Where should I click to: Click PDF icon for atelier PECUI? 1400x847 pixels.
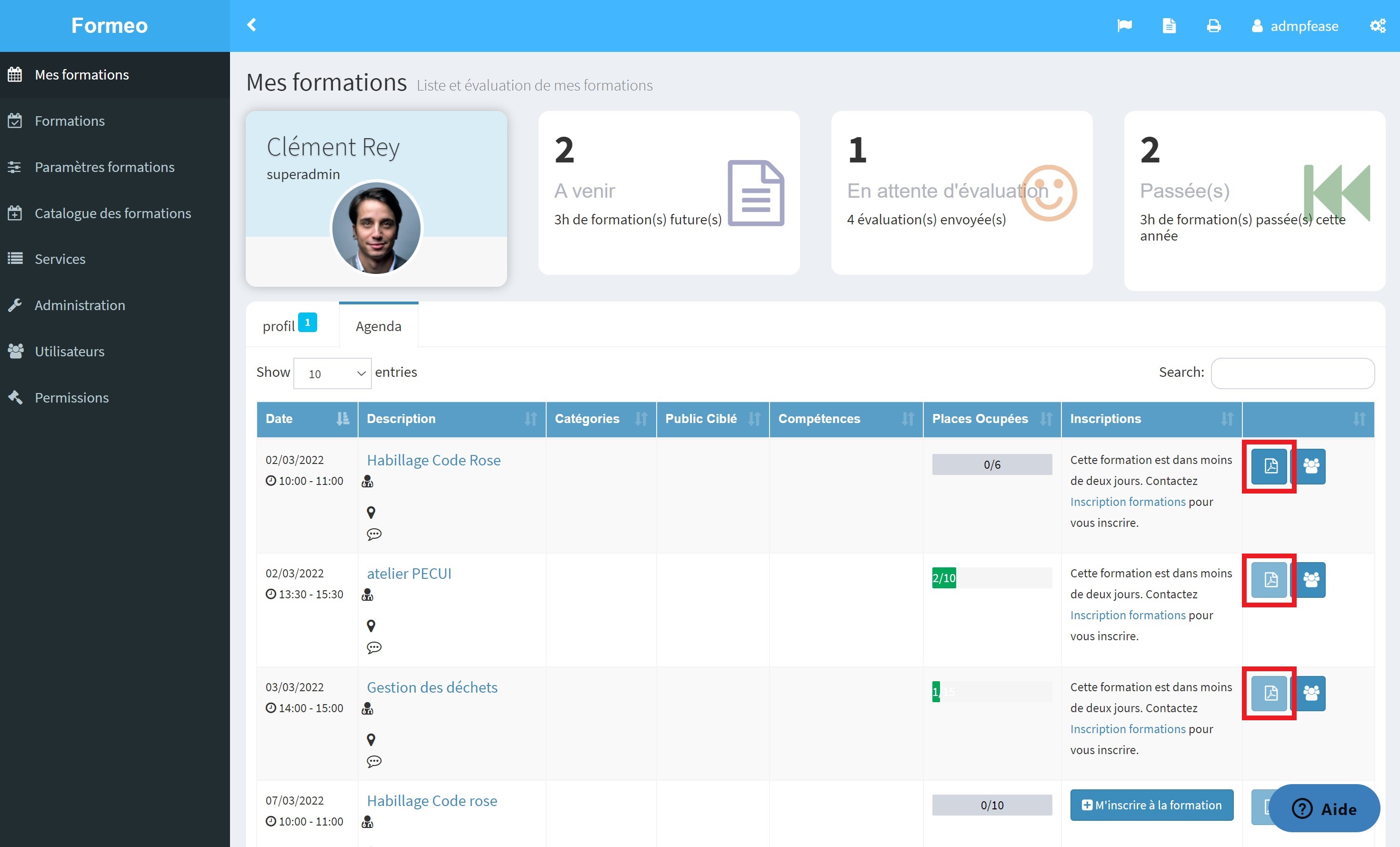click(x=1270, y=580)
